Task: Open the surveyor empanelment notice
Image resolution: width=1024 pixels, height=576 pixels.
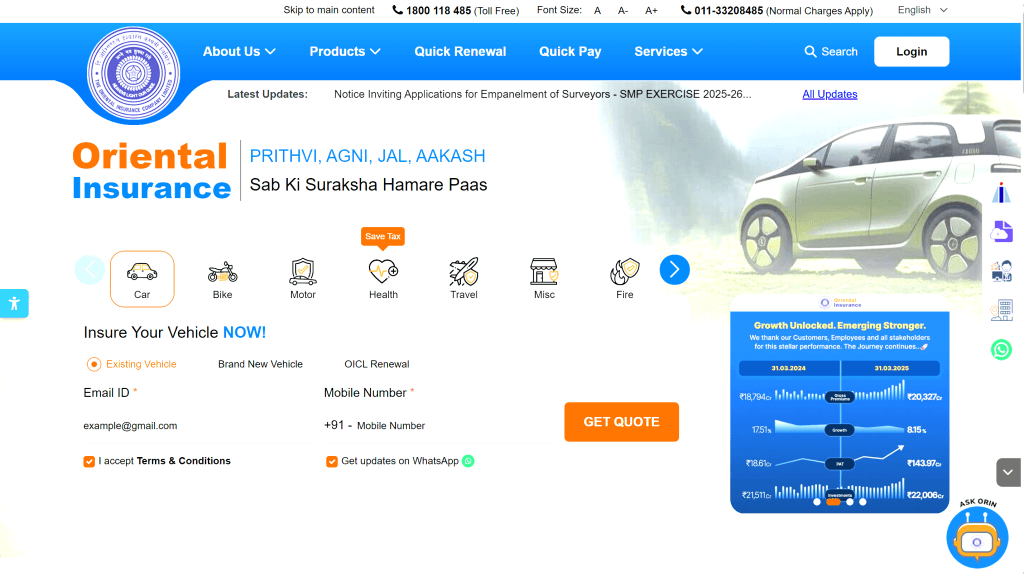Action: pos(543,94)
